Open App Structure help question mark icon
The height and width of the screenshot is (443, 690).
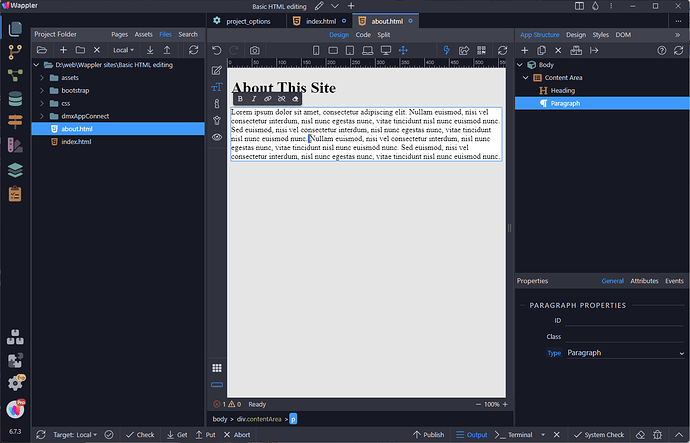click(661, 51)
